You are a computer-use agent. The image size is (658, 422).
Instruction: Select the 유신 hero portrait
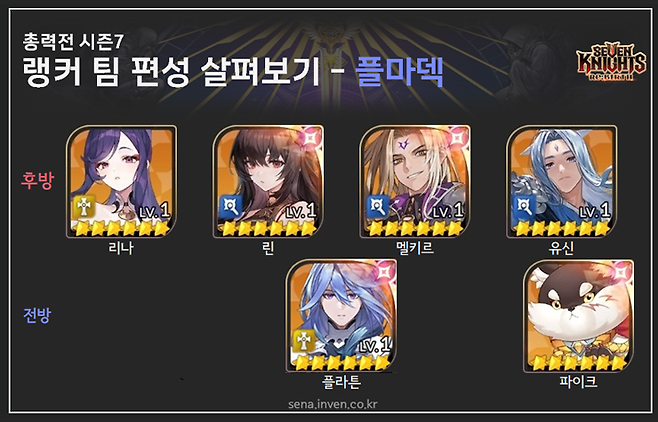point(561,181)
